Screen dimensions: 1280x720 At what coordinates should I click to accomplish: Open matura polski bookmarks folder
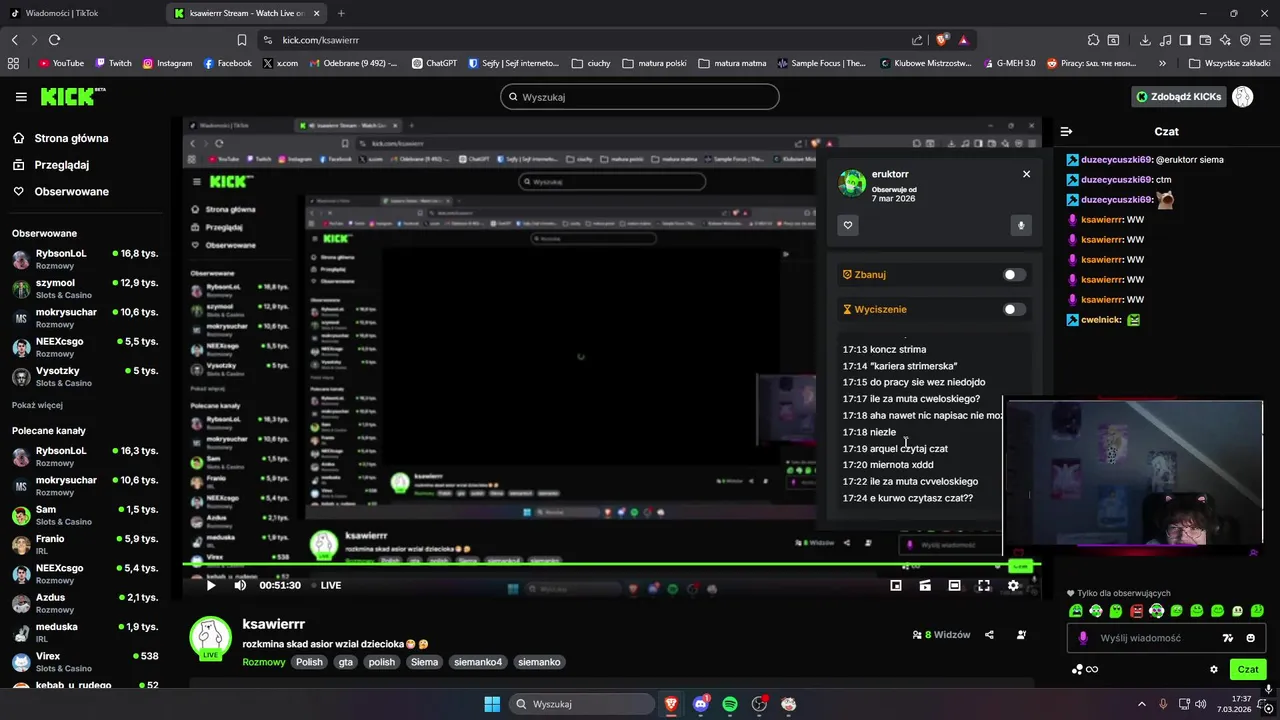click(654, 63)
